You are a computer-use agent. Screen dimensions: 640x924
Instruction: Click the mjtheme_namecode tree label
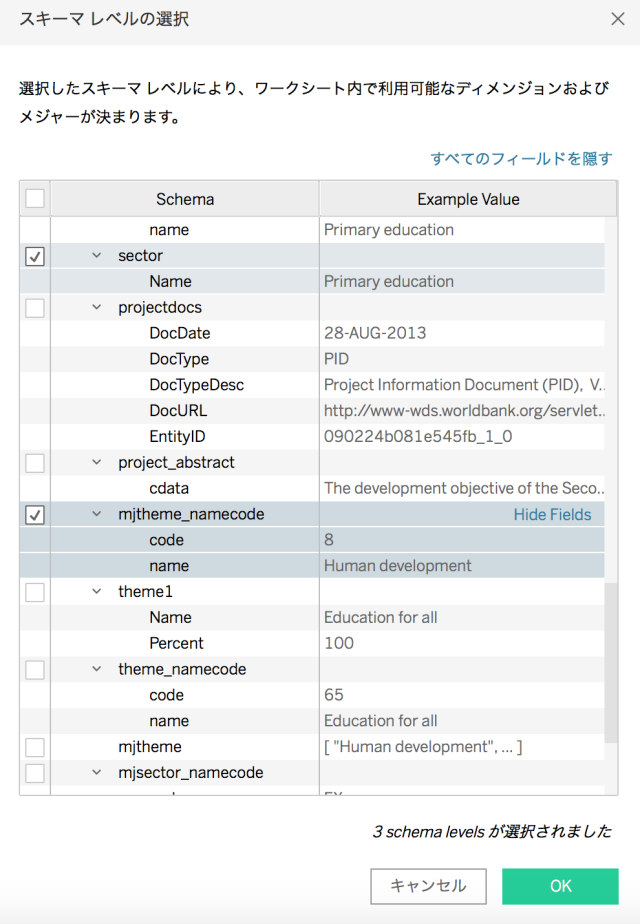coord(191,514)
